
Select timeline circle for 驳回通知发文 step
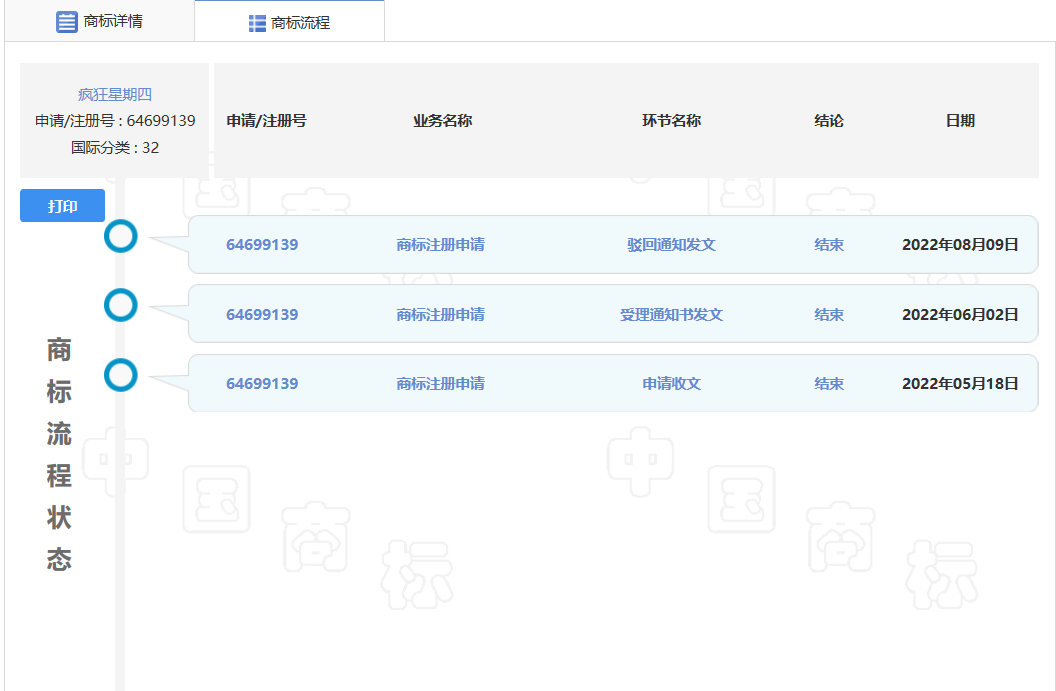tap(121, 236)
